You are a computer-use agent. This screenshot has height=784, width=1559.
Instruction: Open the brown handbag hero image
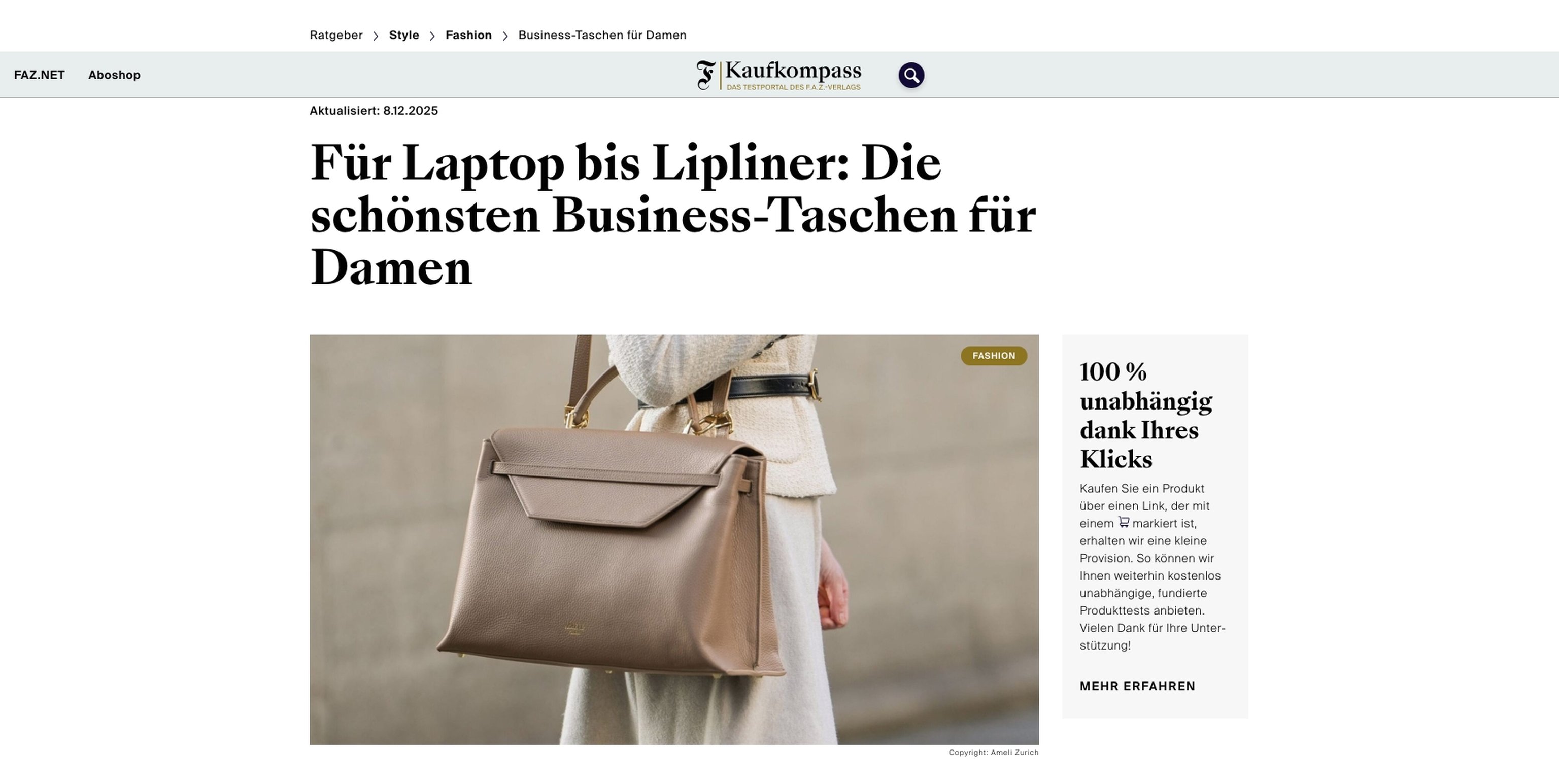coord(674,539)
